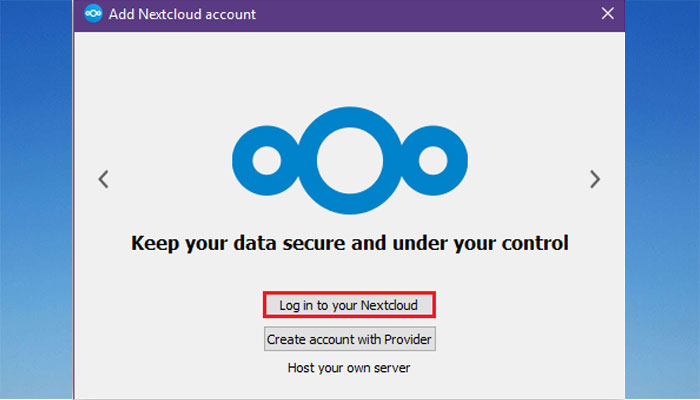Click the 'Keep your data secure' headline

tap(350, 243)
